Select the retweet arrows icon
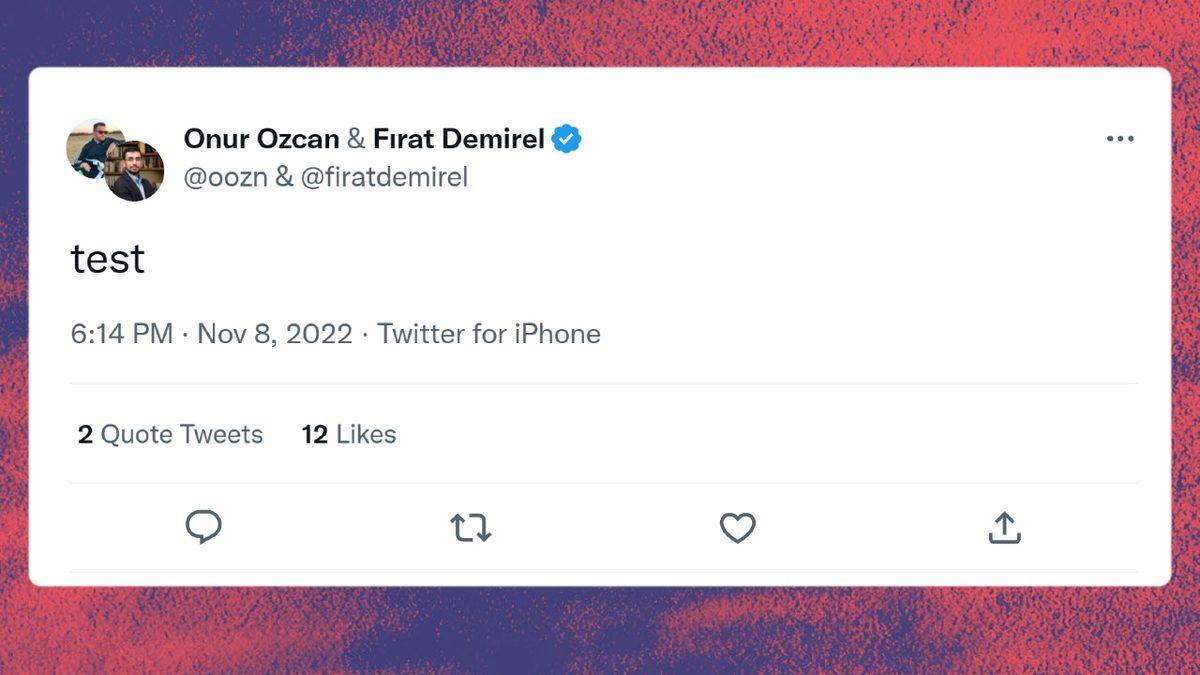 point(471,527)
